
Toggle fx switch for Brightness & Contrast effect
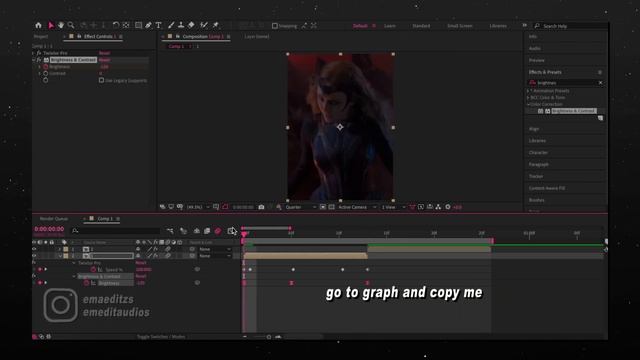[x=39, y=60]
